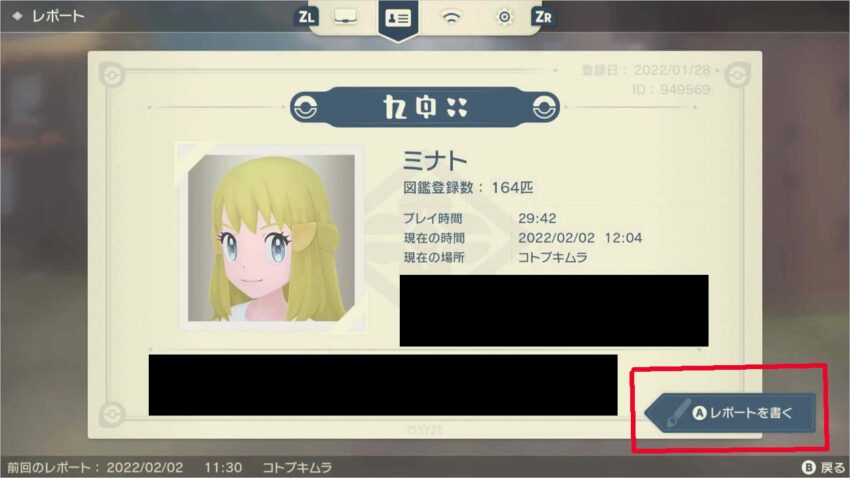Click the 図鑑登録数 : 164匹 text
This screenshot has height=478, width=850.
[468, 188]
